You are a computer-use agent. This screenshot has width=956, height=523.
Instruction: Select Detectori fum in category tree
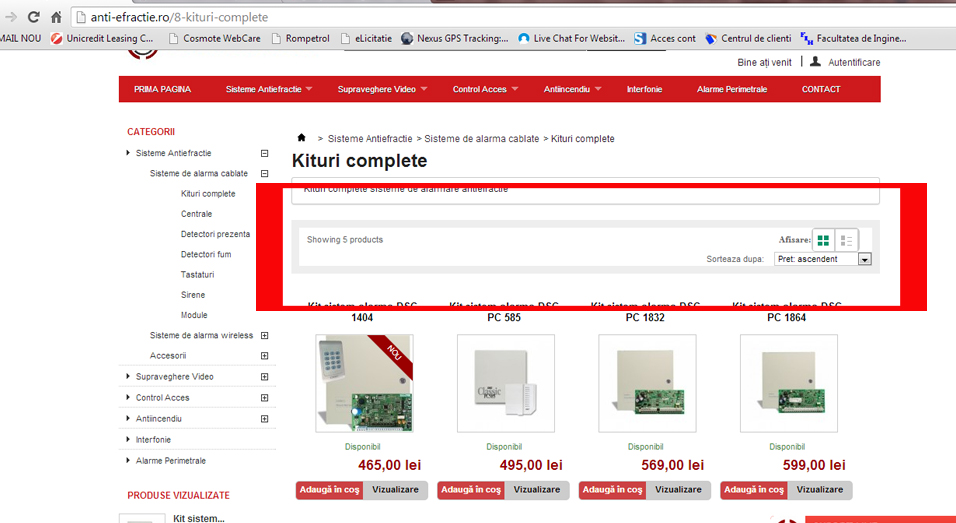pyautogui.click(x=206, y=254)
